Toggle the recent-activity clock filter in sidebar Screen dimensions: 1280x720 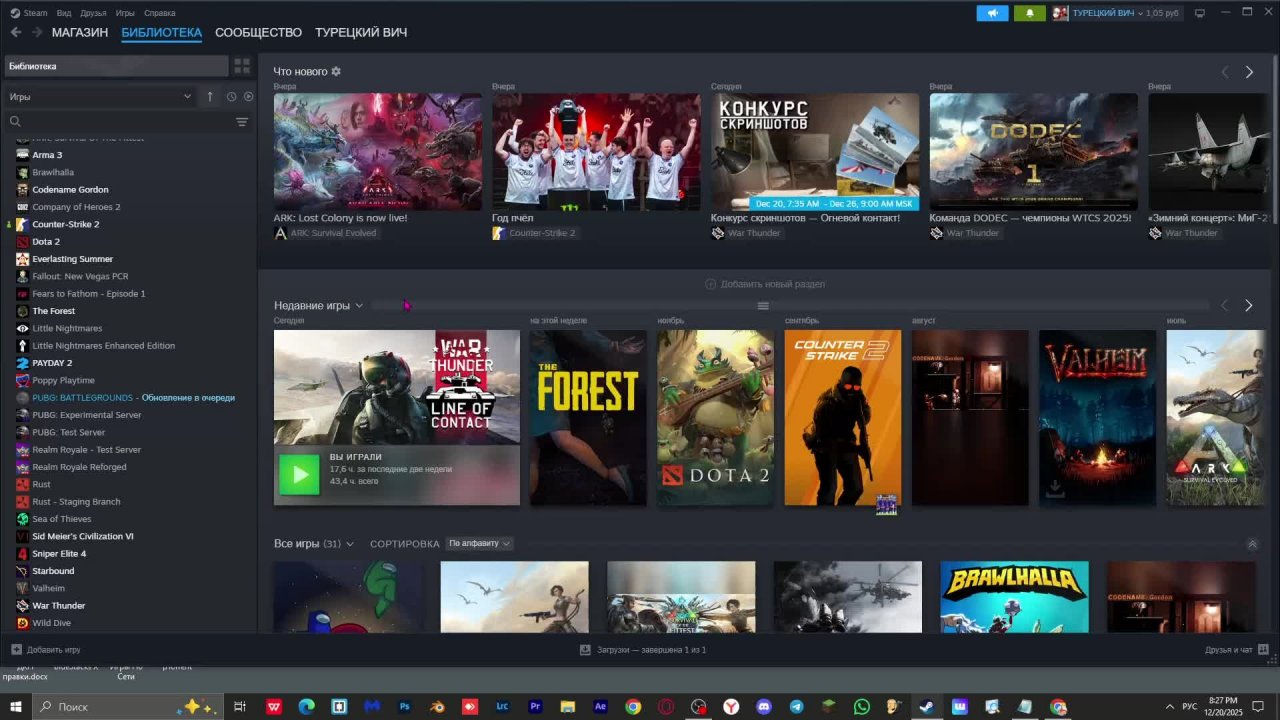[231, 97]
